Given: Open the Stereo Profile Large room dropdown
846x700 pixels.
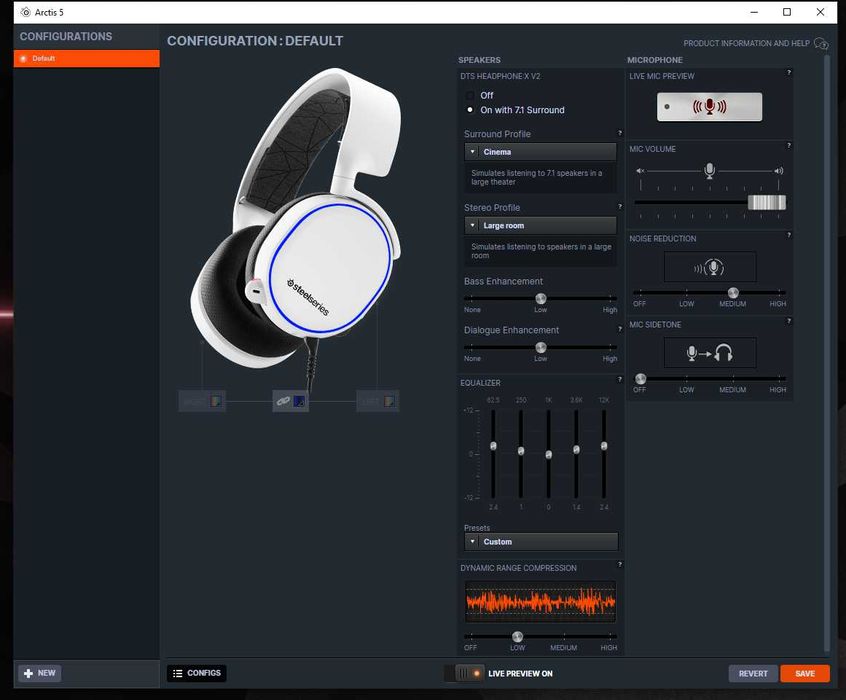Looking at the screenshot, I should click(x=540, y=226).
